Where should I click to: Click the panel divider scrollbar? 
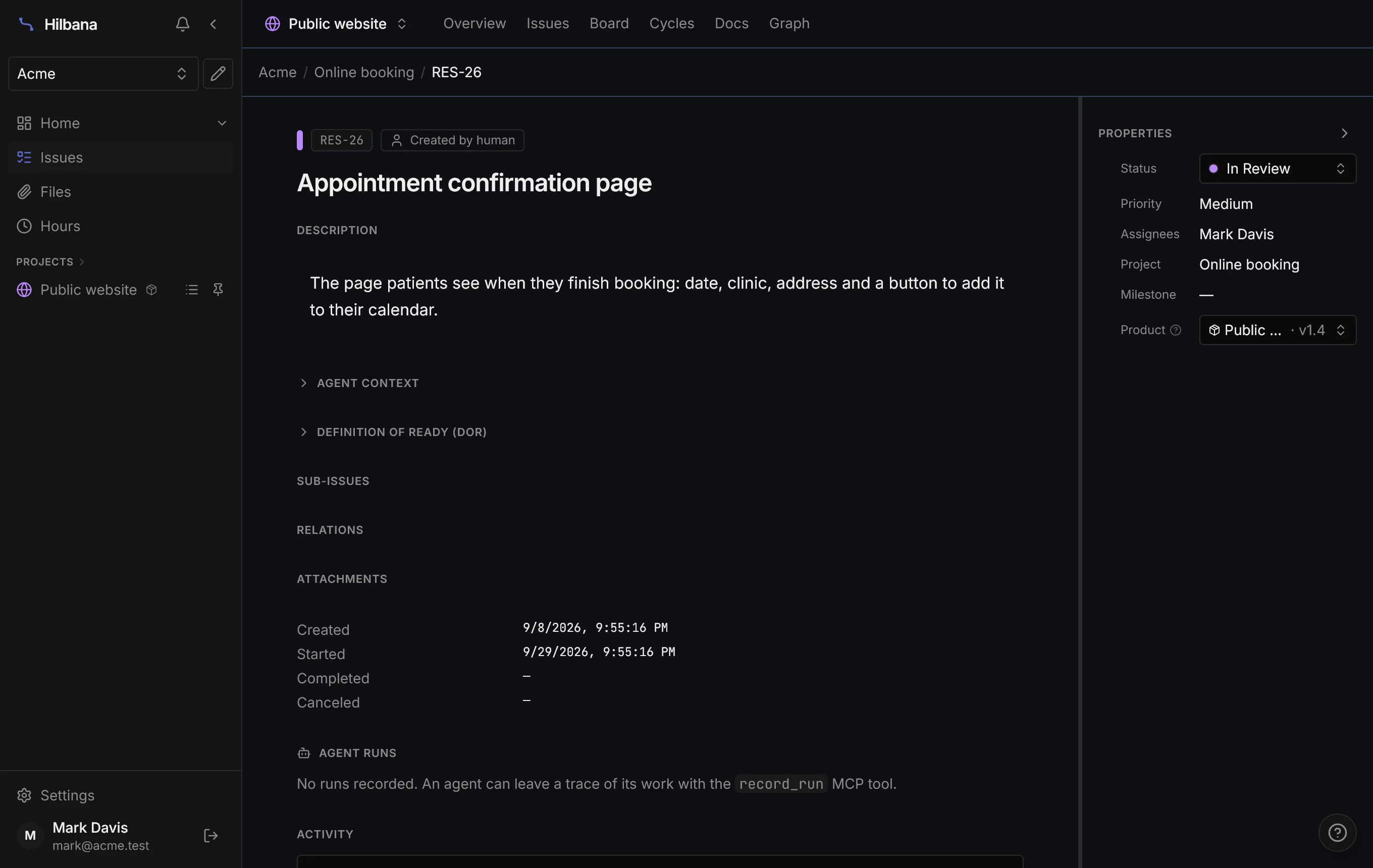1080,482
